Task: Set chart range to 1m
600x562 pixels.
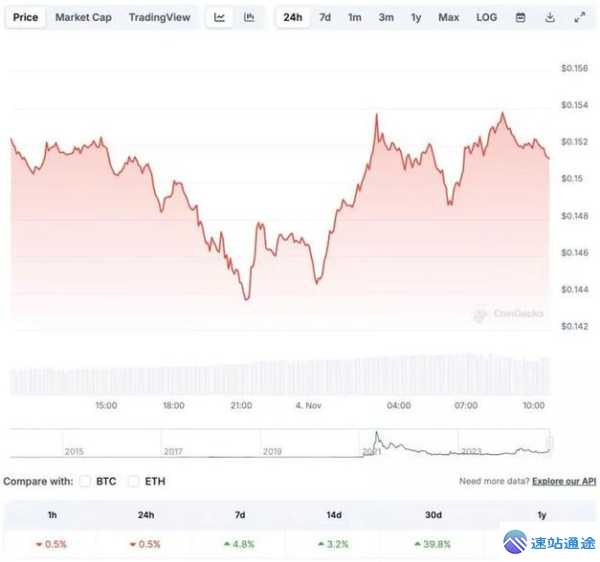Action: (x=355, y=17)
